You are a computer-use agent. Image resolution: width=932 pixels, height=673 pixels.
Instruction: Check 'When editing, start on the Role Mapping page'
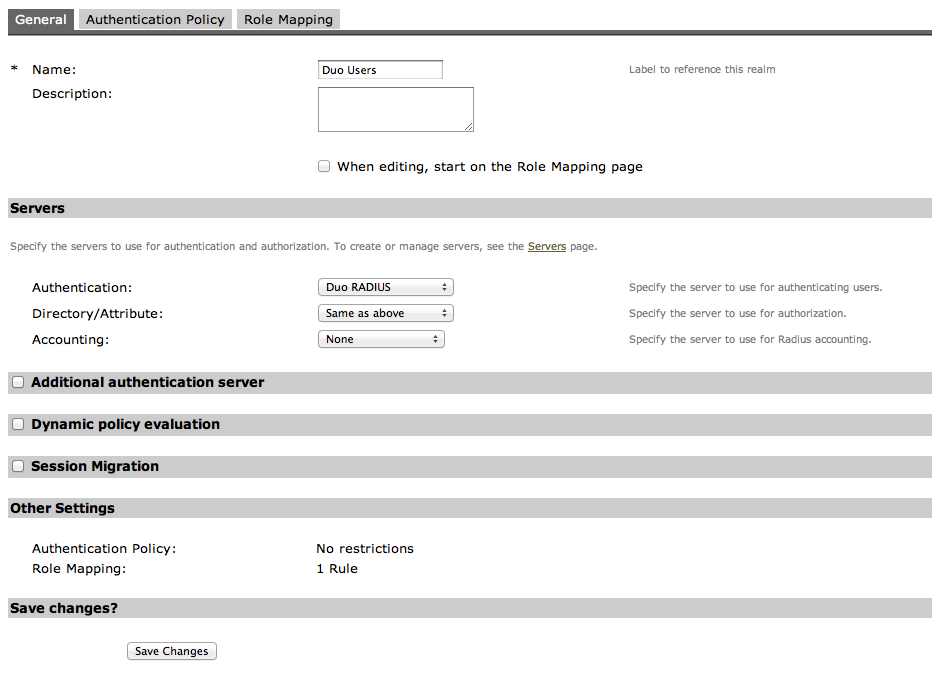point(324,166)
